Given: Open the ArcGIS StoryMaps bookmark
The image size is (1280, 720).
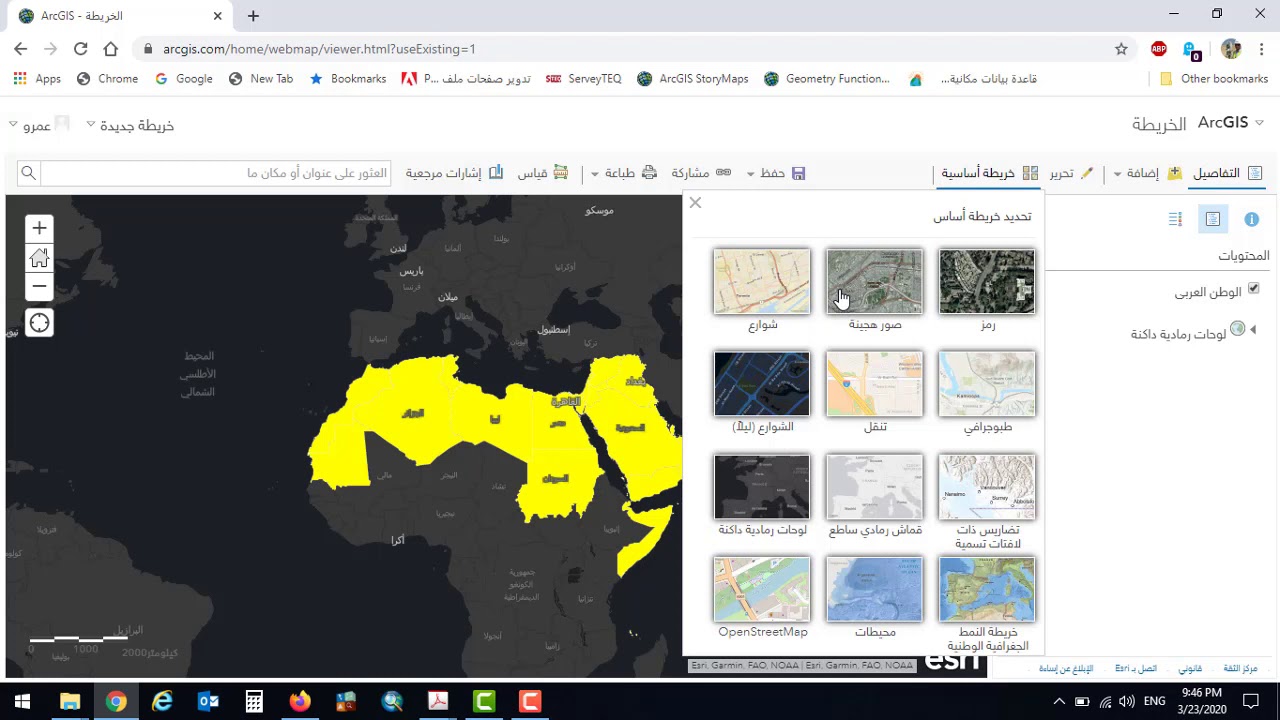Looking at the screenshot, I should coord(692,79).
